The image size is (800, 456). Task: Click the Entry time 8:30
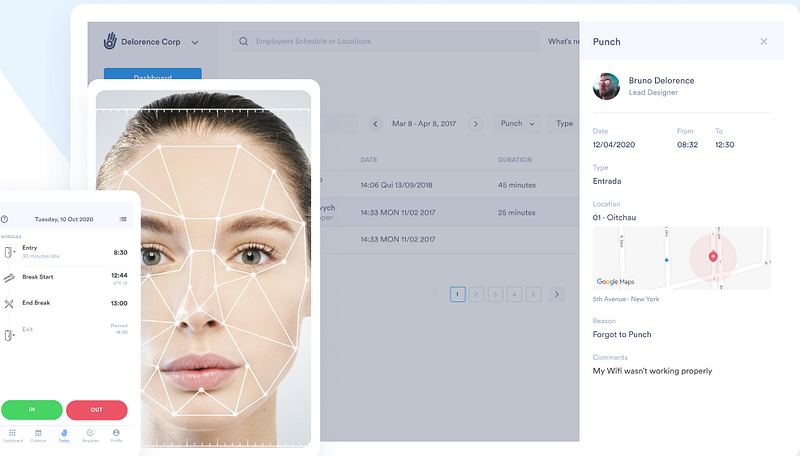[x=120, y=252]
